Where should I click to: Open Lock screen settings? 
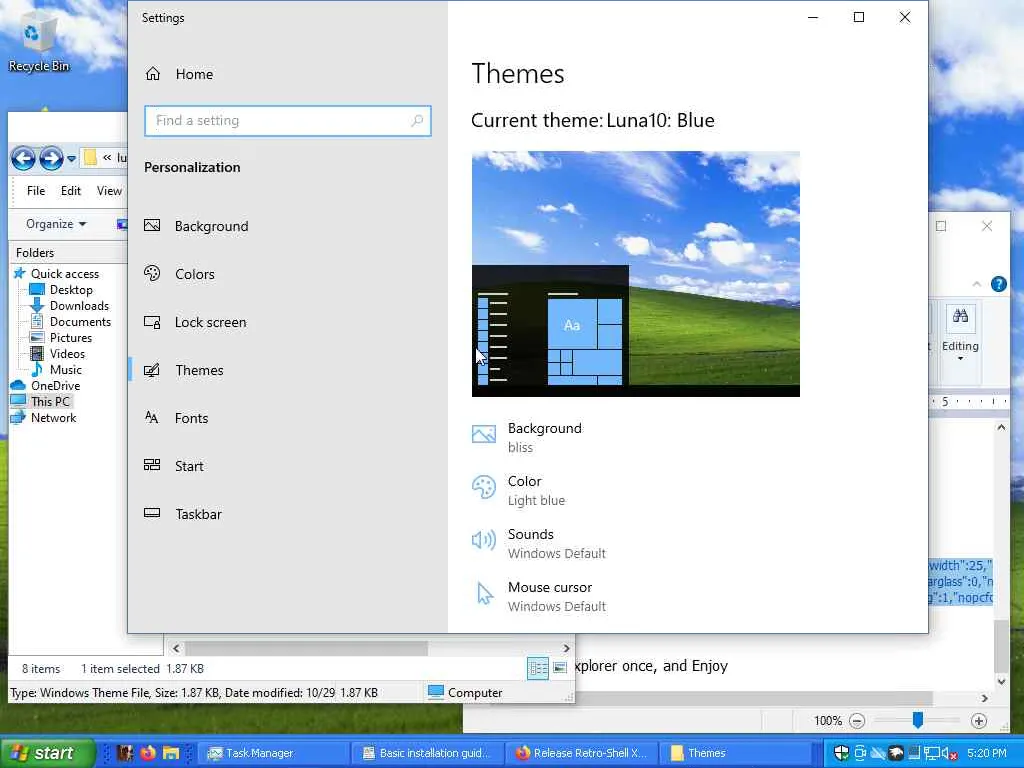click(x=195, y=322)
